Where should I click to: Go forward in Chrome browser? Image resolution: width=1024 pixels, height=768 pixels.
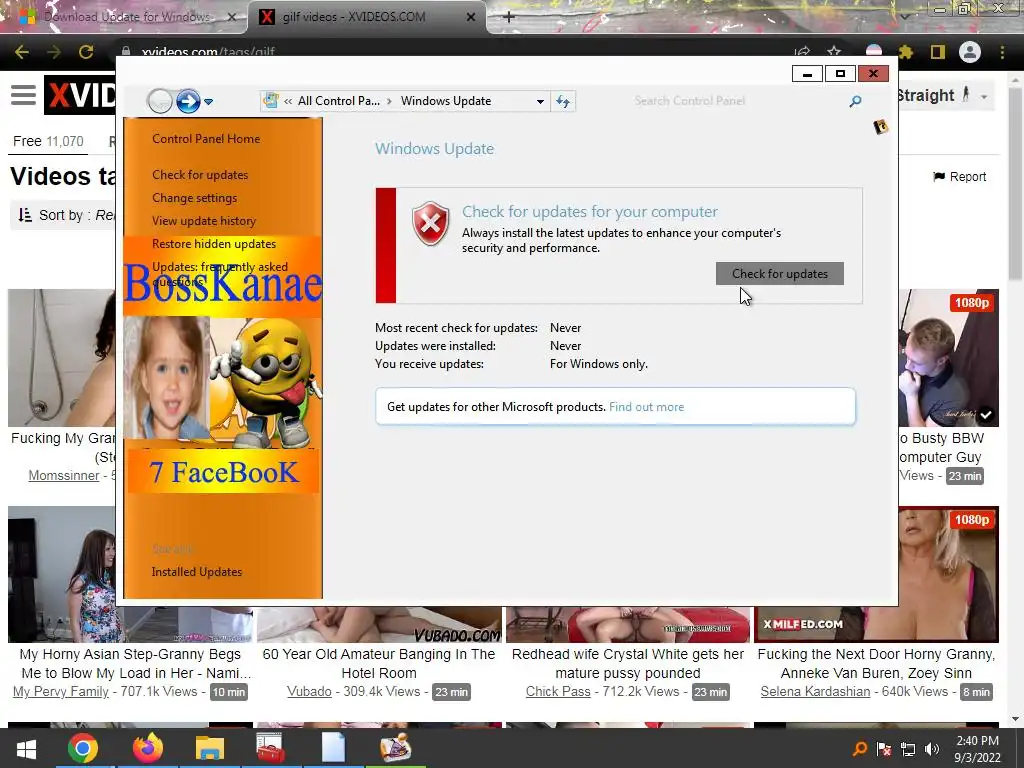tap(54, 52)
